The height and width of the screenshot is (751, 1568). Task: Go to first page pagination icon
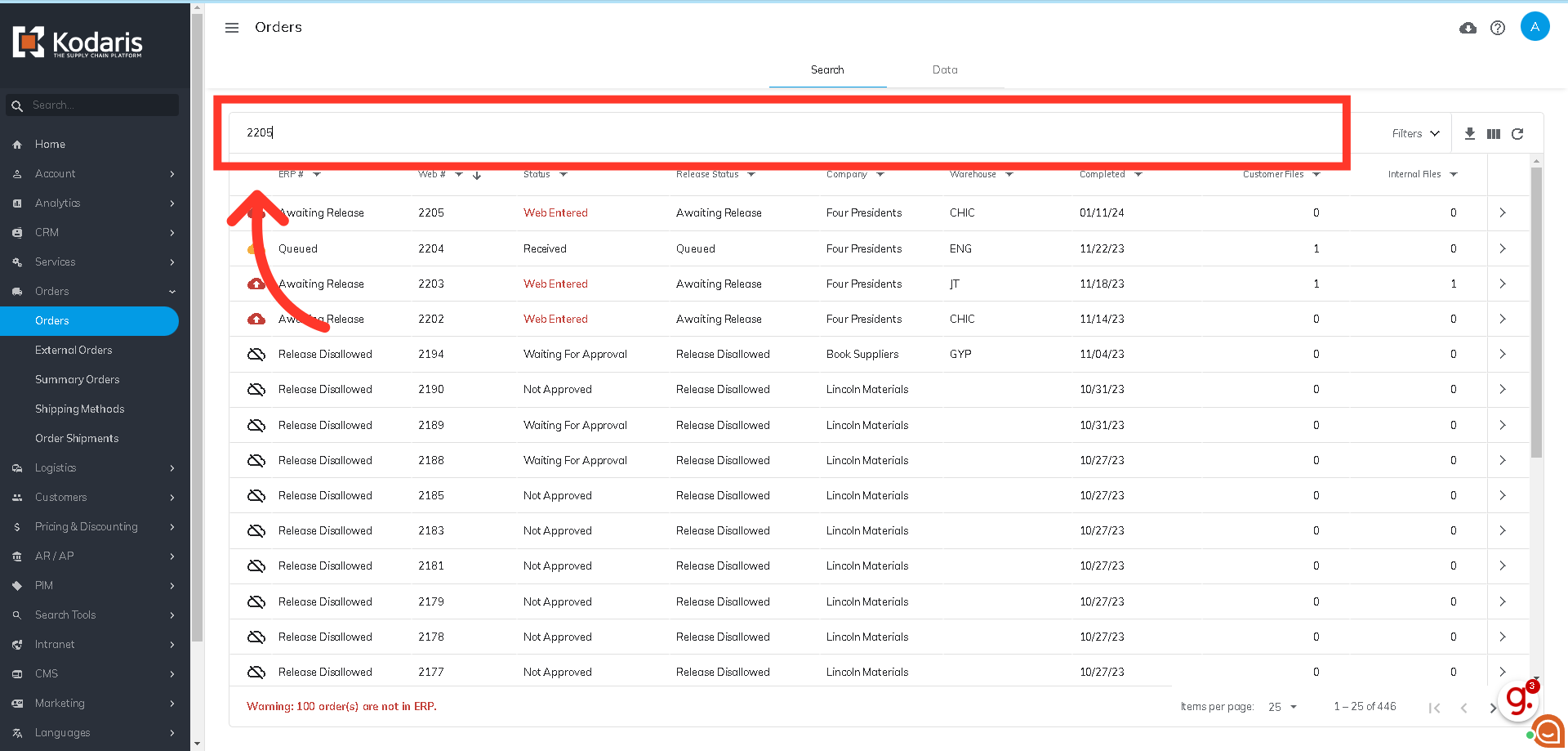tap(1435, 708)
